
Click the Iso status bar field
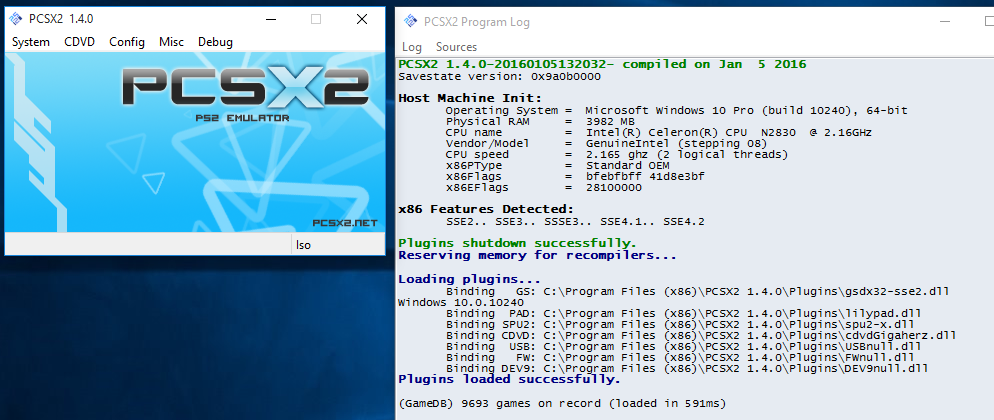(x=338, y=245)
